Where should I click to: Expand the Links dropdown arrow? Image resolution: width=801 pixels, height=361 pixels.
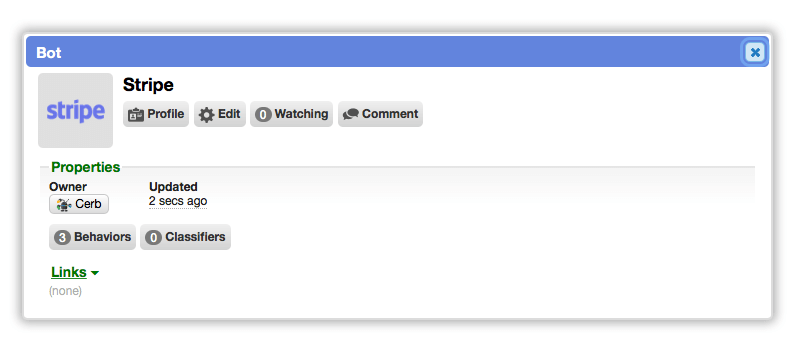coord(95,273)
